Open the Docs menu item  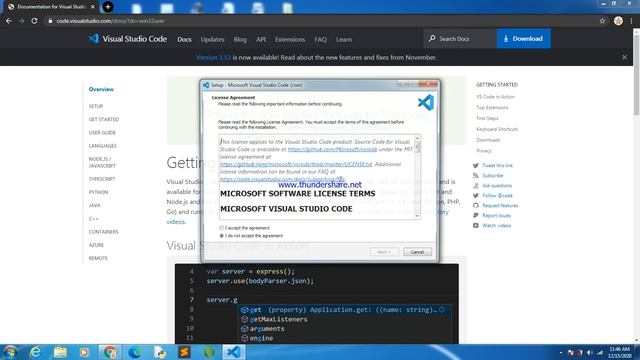pos(184,40)
